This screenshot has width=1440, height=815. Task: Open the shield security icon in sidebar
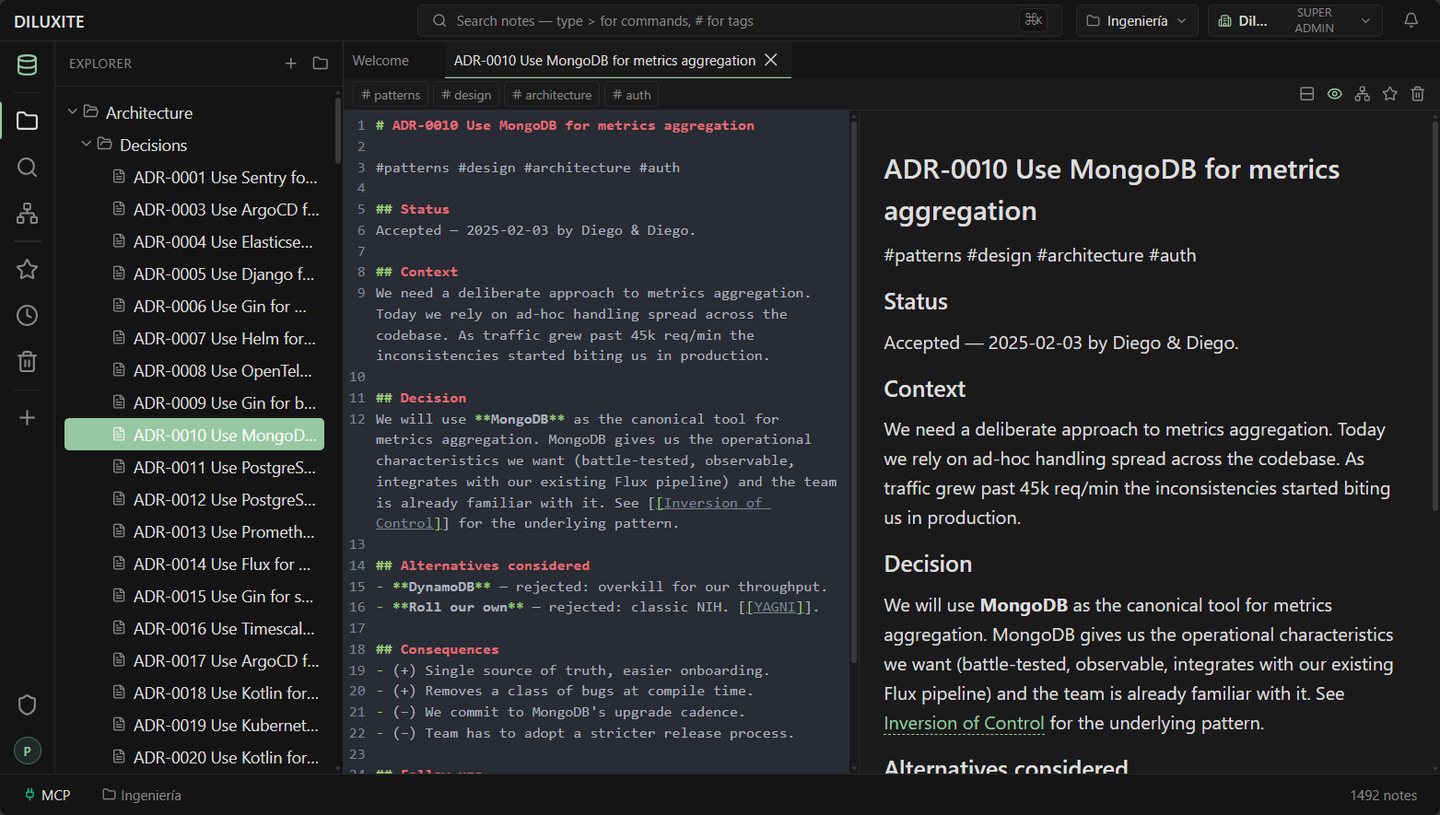point(27,705)
